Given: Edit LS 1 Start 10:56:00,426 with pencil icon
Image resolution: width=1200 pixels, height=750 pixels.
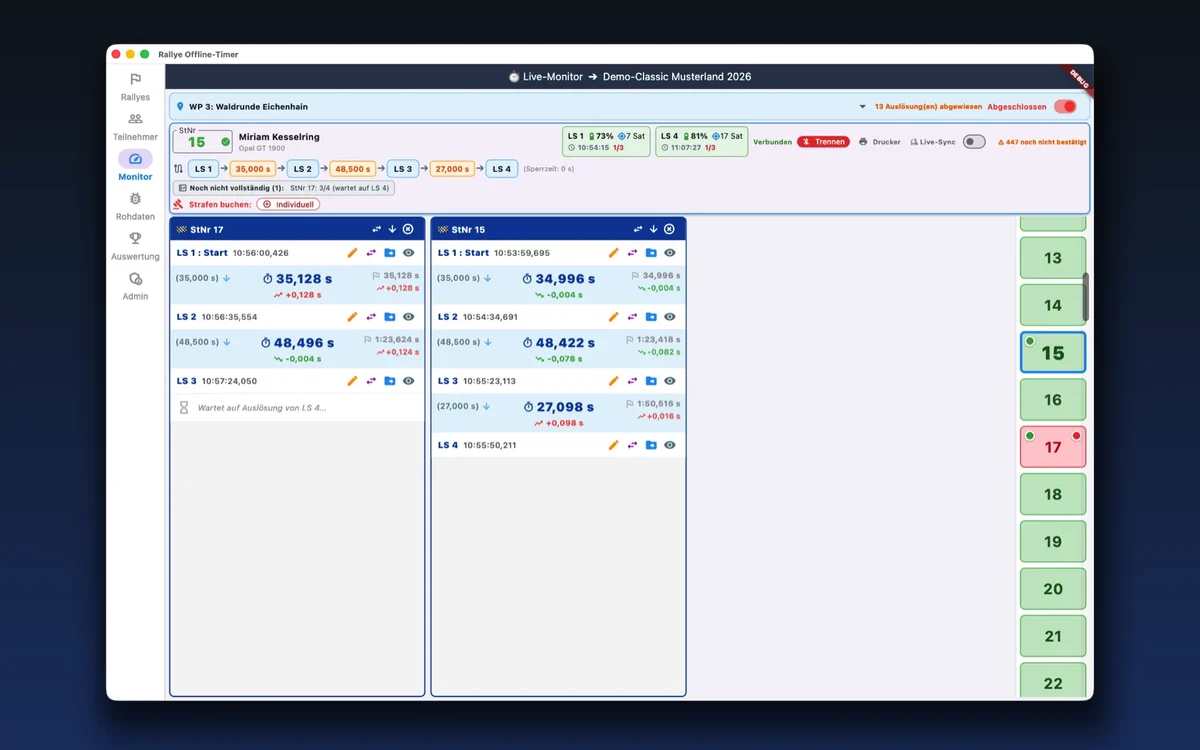Looking at the screenshot, I should pos(352,253).
